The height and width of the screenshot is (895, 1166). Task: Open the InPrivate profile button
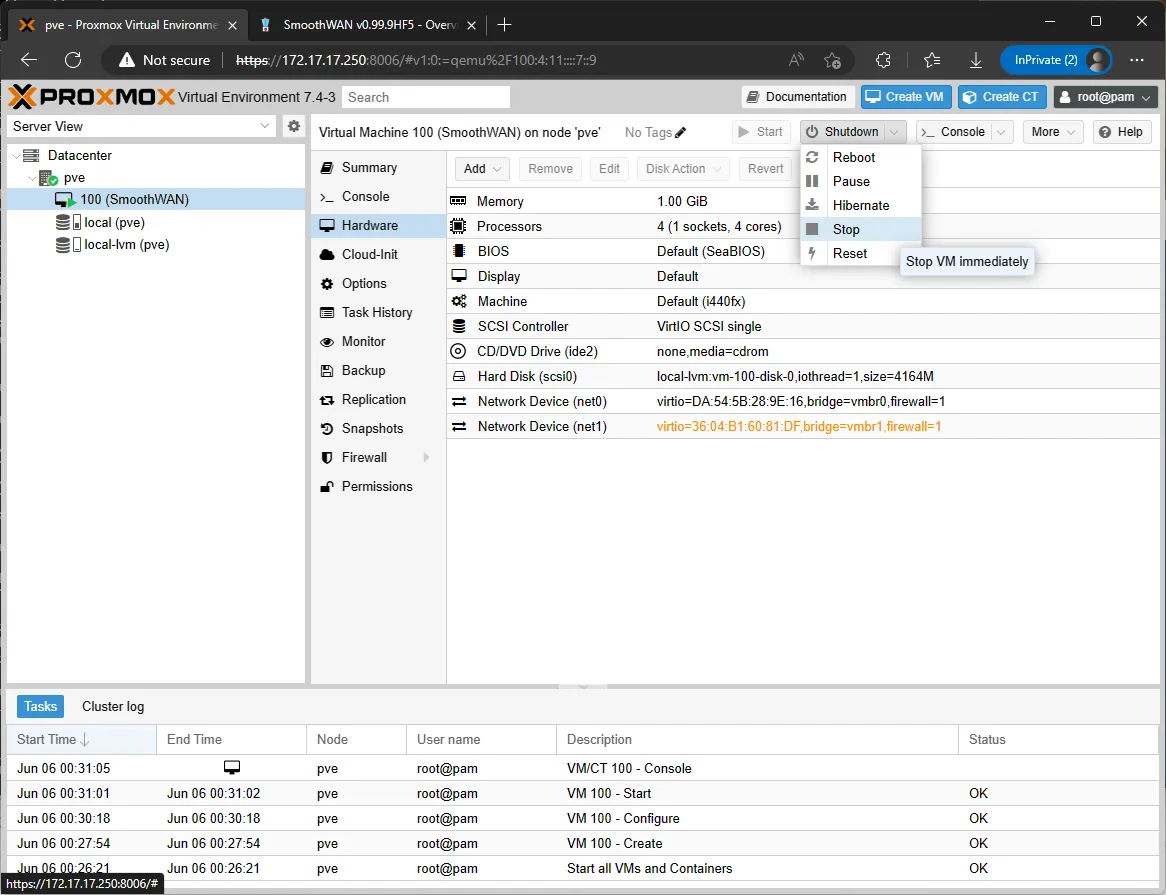point(1056,60)
